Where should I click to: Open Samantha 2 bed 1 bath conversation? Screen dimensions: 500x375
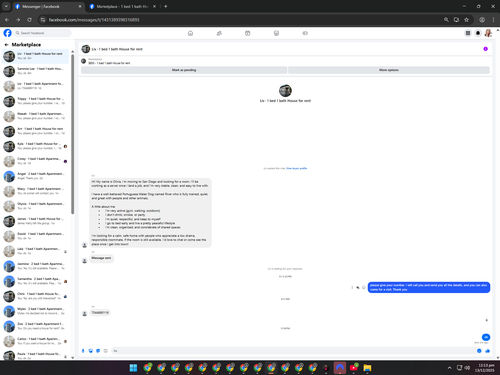pos(36,281)
